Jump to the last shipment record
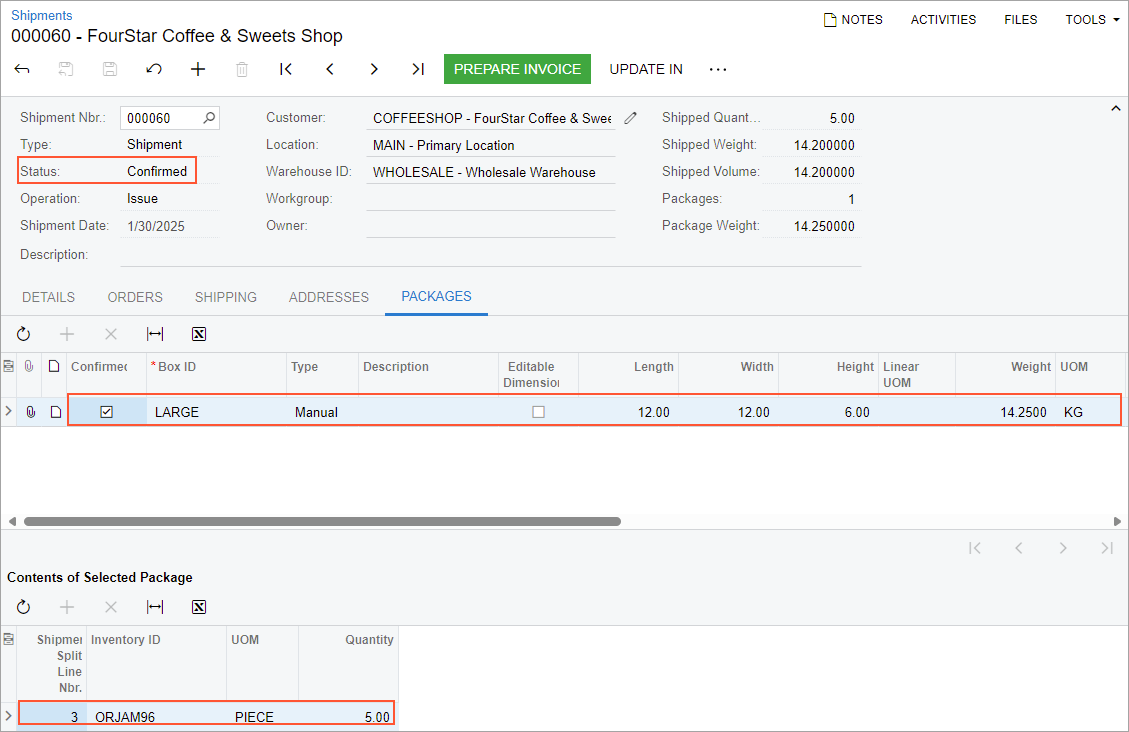Image resolution: width=1129 pixels, height=732 pixels. (418, 69)
